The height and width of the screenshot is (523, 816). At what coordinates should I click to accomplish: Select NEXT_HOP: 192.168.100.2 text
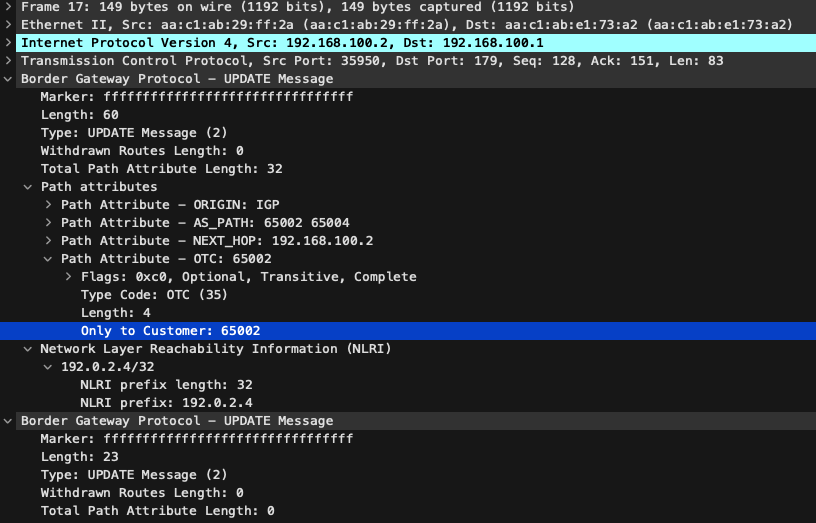coord(283,241)
